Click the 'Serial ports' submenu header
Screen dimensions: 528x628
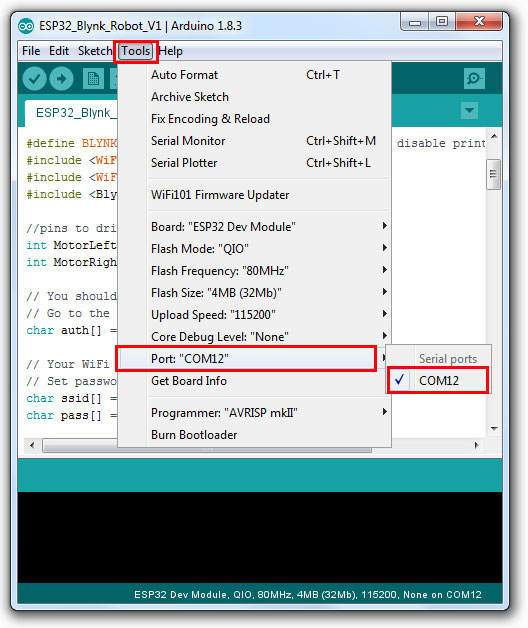[x=447, y=359]
